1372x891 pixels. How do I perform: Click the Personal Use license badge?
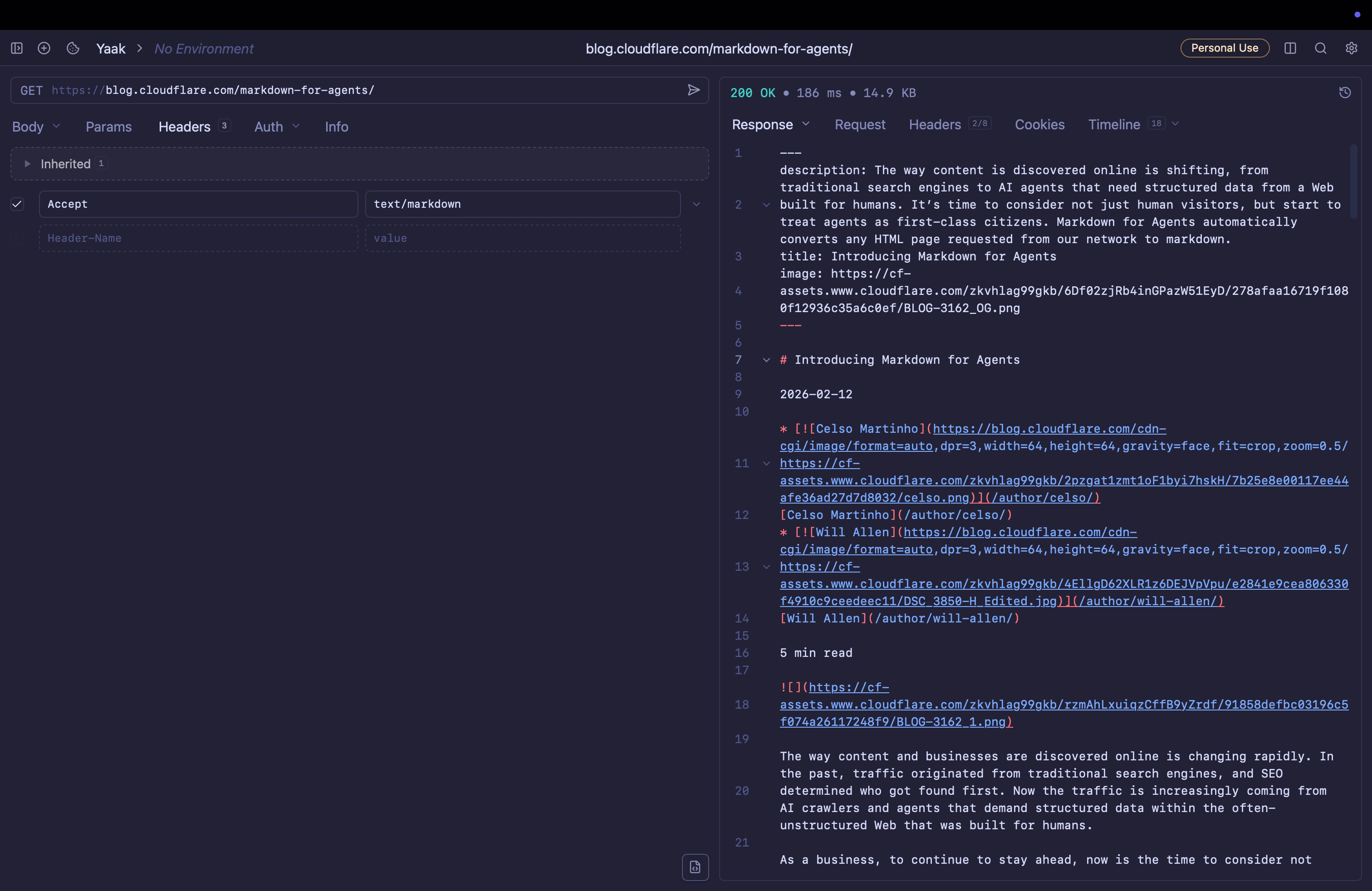(1225, 49)
